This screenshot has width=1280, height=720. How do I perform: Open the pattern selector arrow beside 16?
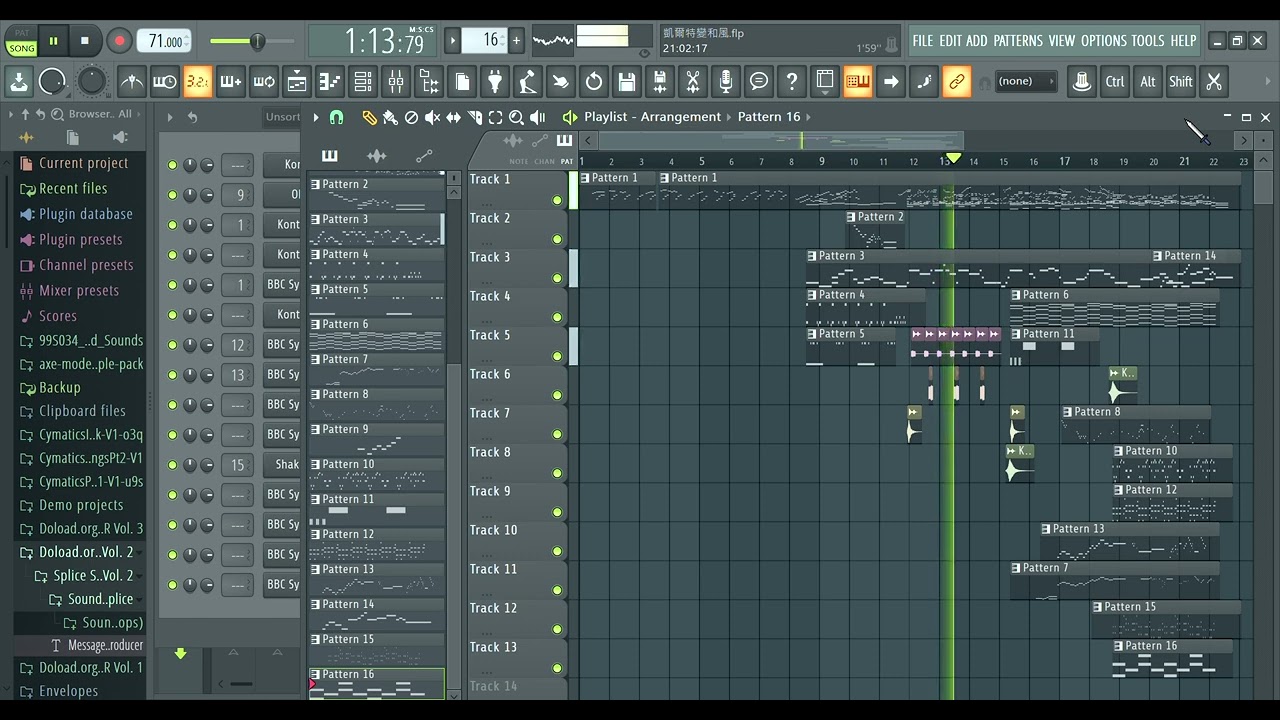(x=452, y=40)
